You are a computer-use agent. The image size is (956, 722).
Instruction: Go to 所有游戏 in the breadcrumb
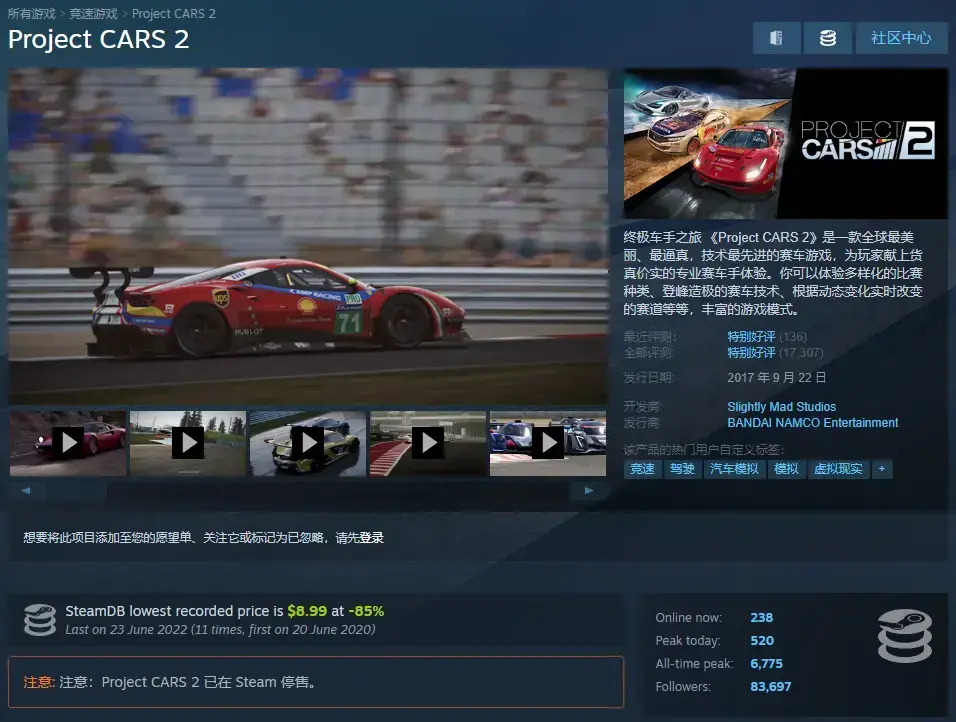[x=31, y=14]
